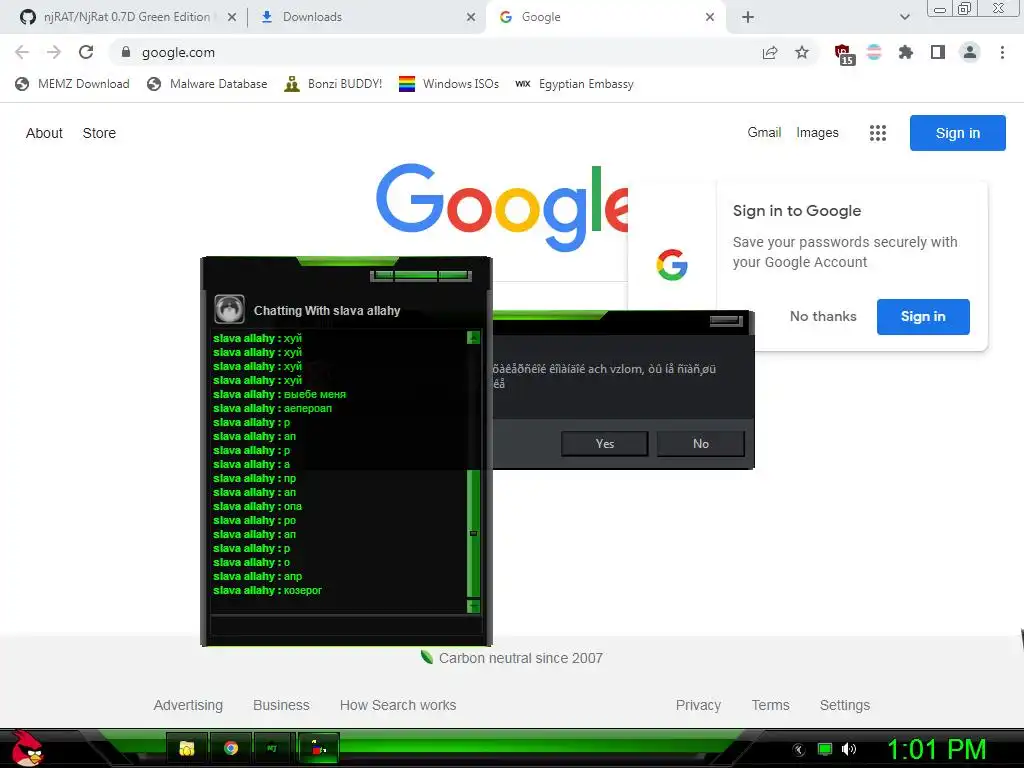Click the dark dialog's title bar button
This screenshot has width=1024, height=768.
tap(726, 321)
